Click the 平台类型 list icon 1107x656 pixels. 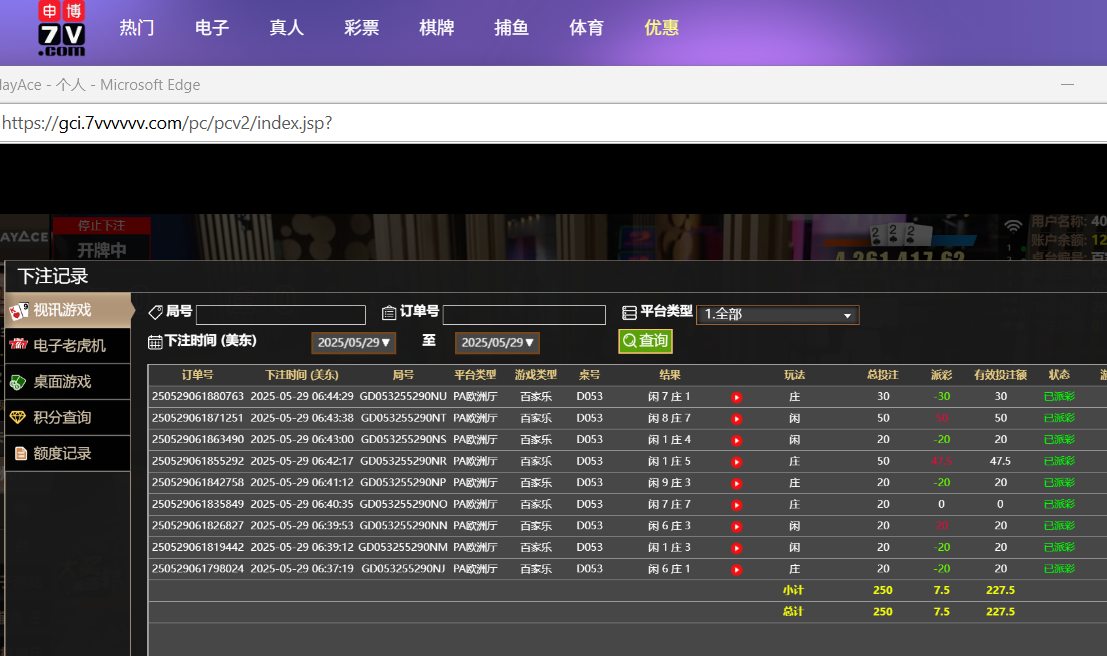tap(629, 313)
